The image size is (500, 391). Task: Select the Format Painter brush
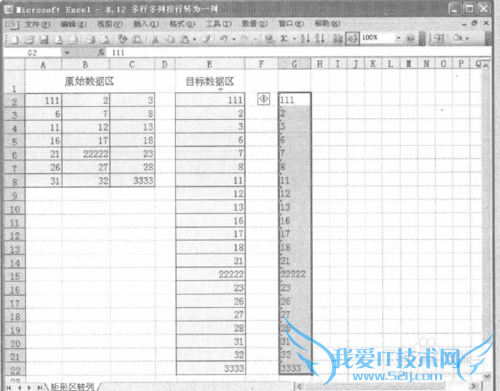pos(207,39)
